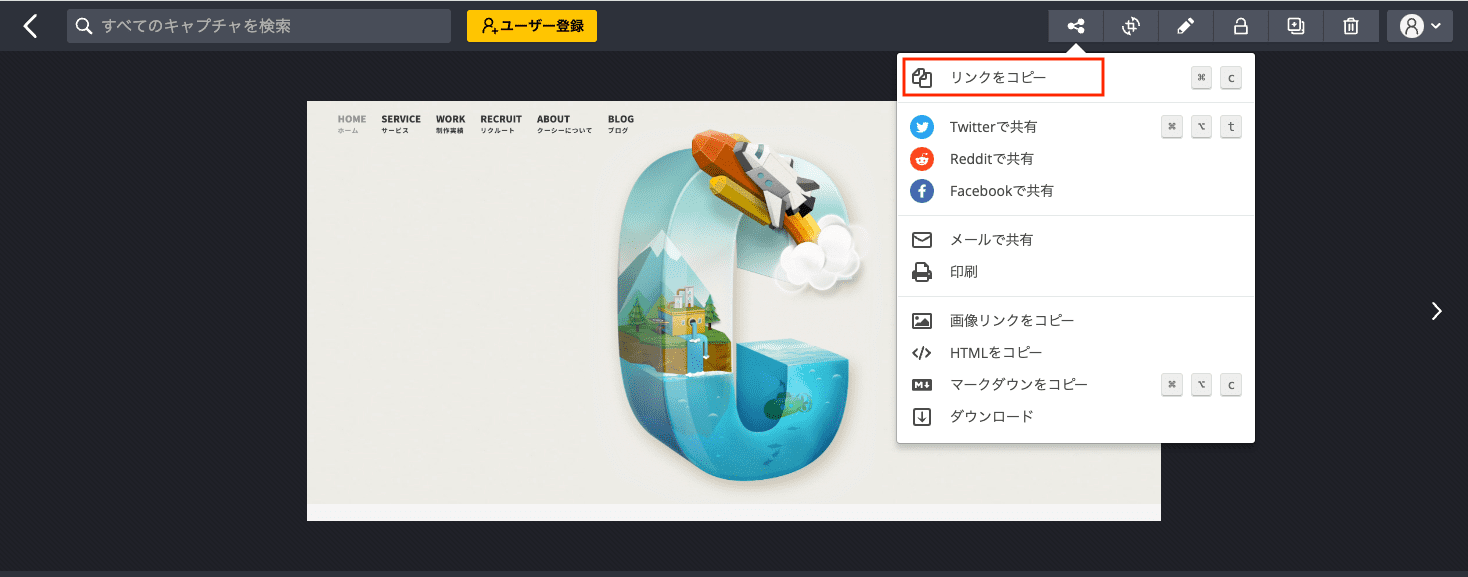Share via Redditで共有
The height and width of the screenshot is (577, 1468).
point(1076,159)
